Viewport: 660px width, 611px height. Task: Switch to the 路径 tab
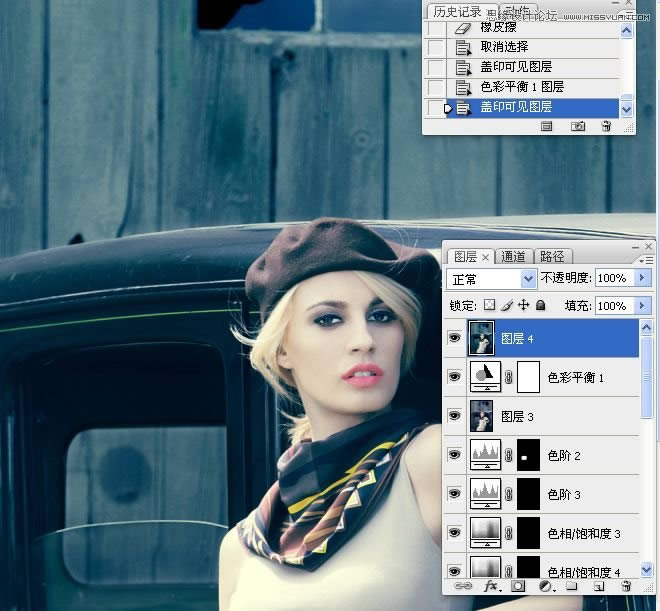click(551, 257)
